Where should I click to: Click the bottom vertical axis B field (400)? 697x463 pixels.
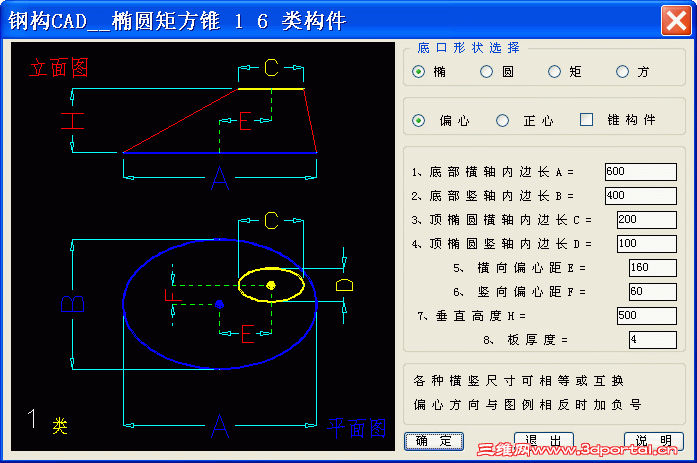click(641, 196)
